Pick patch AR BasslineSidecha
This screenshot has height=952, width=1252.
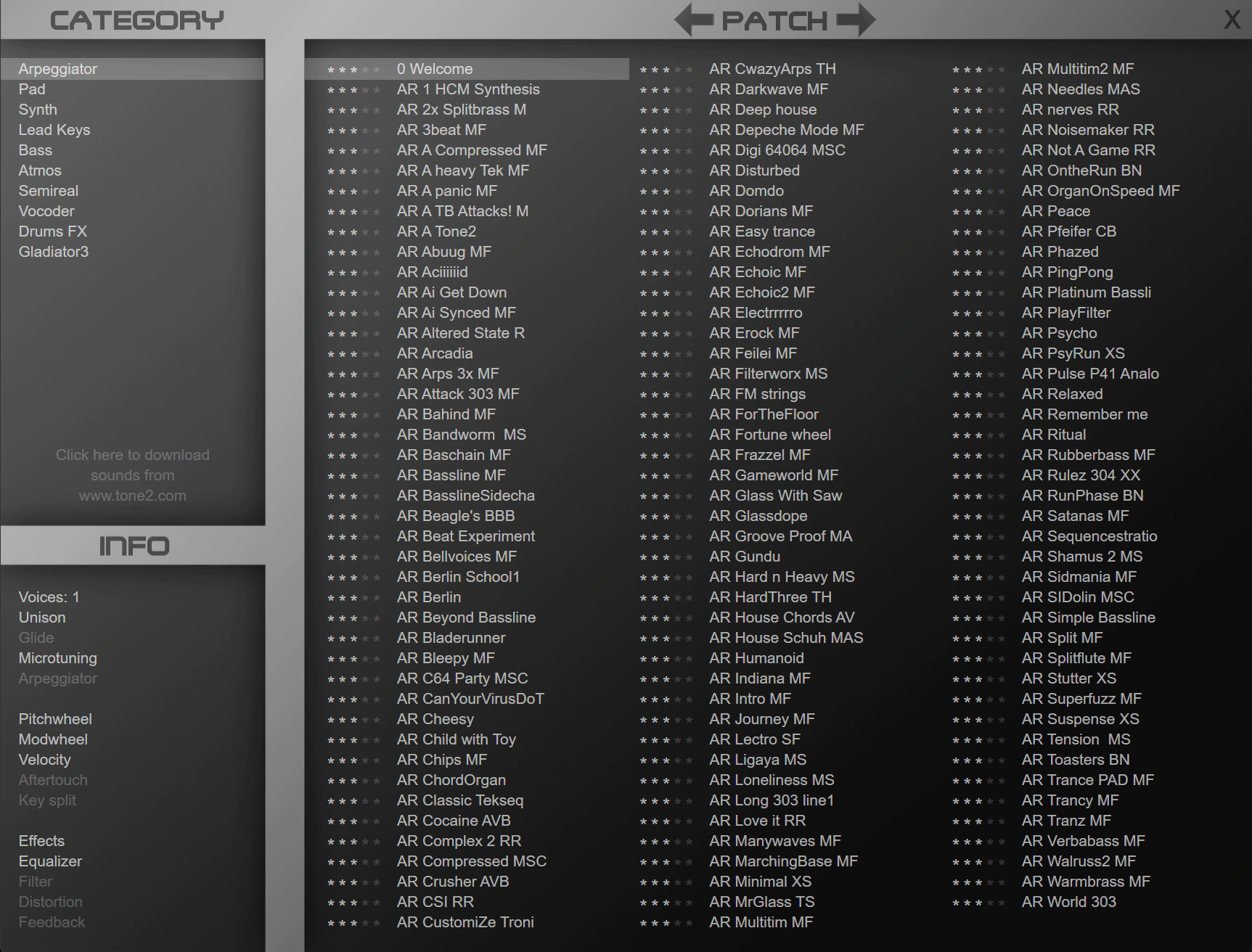465,496
